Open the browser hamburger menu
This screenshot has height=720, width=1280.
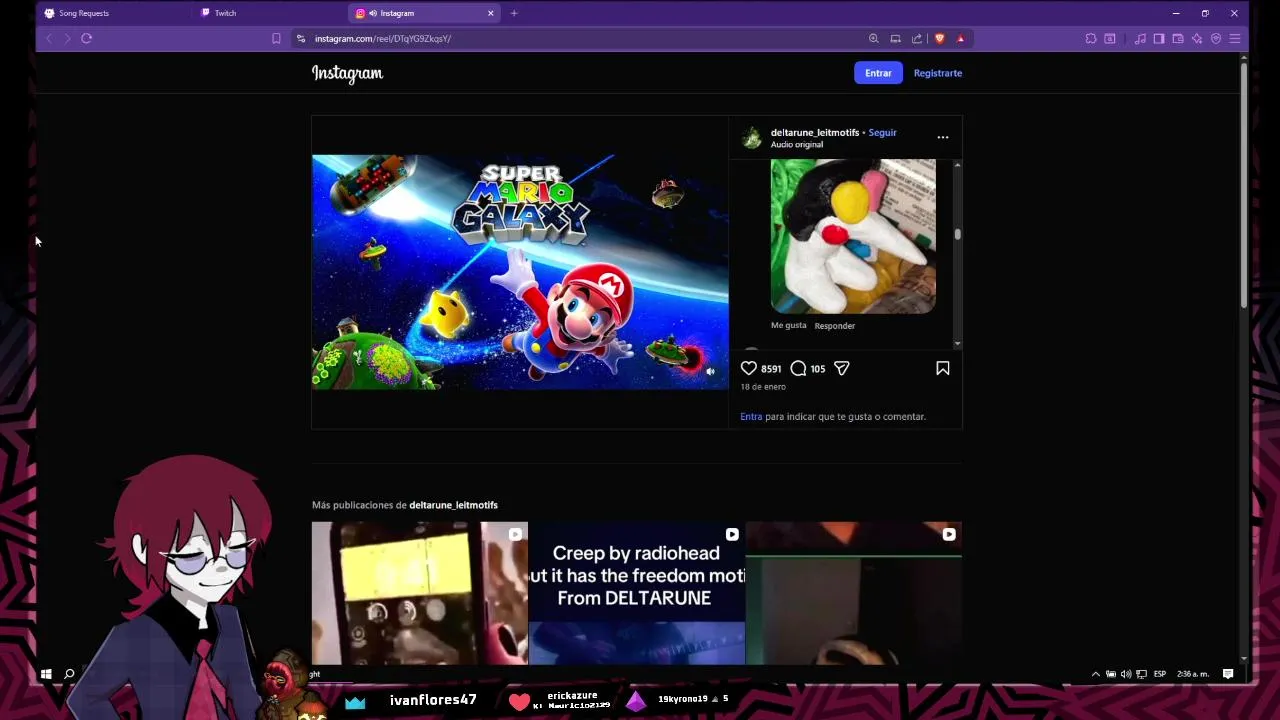pyautogui.click(x=1235, y=38)
